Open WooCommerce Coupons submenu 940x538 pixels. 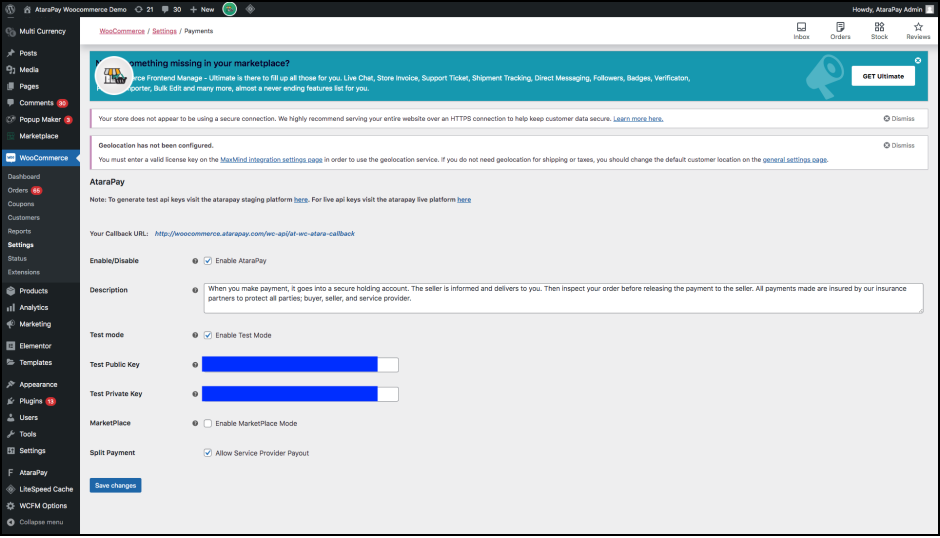tap(21, 204)
